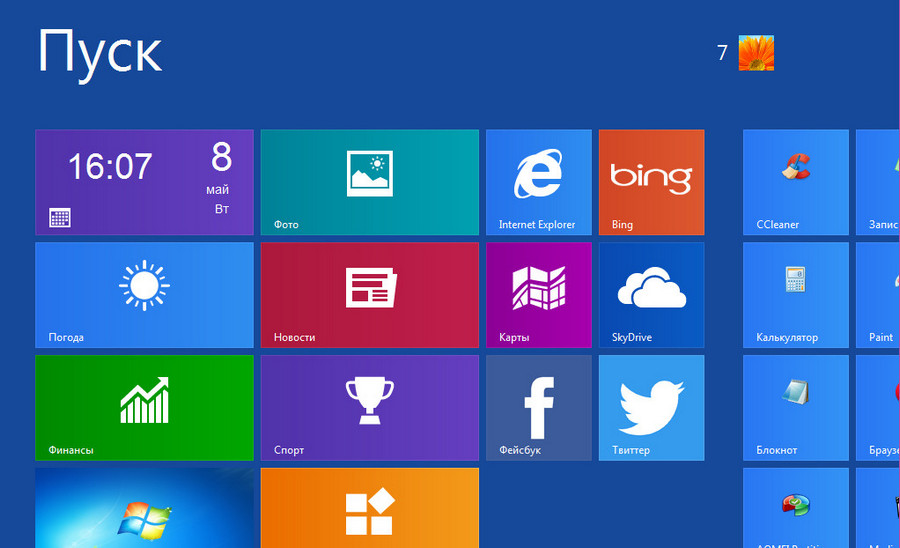The width and height of the screenshot is (900, 548).
Task: Launch the Фейсбук tile
Action: pos(538,408)
